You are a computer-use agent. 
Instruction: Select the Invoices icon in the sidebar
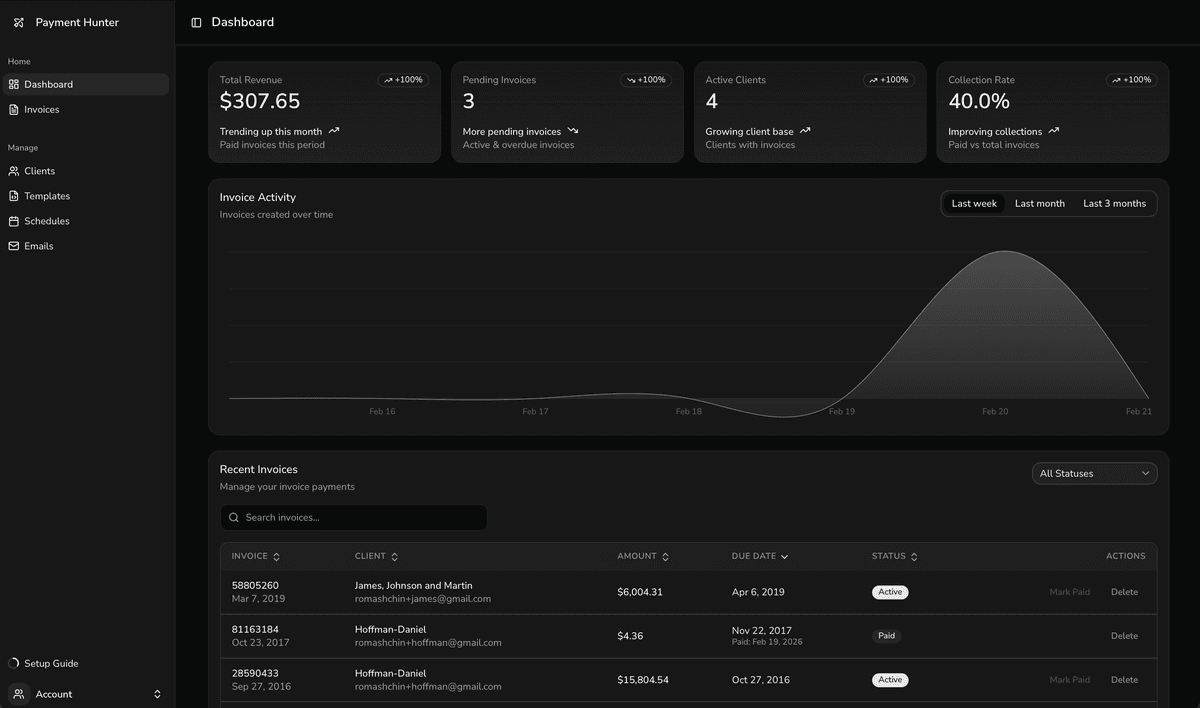tap(14, 109)
